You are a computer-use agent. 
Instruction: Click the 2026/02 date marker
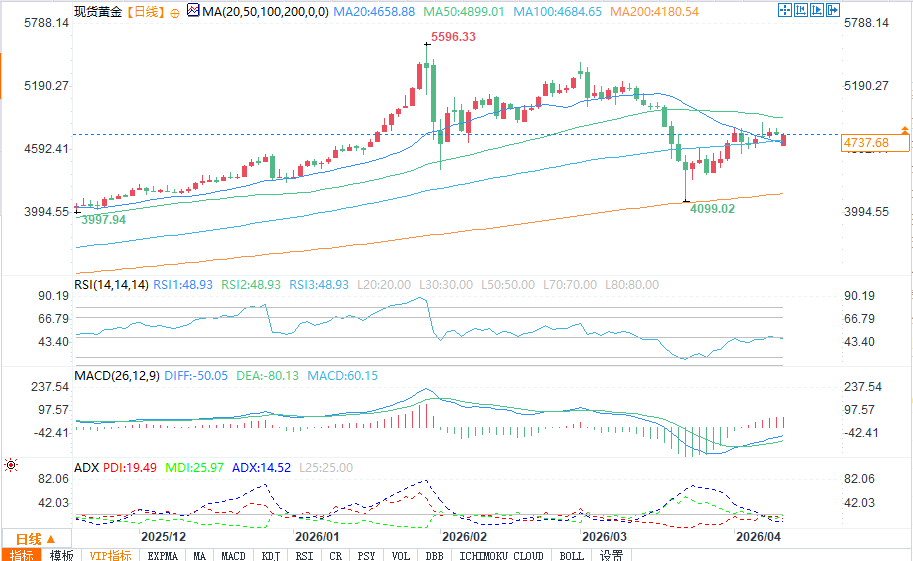click(x=464, y=537)
